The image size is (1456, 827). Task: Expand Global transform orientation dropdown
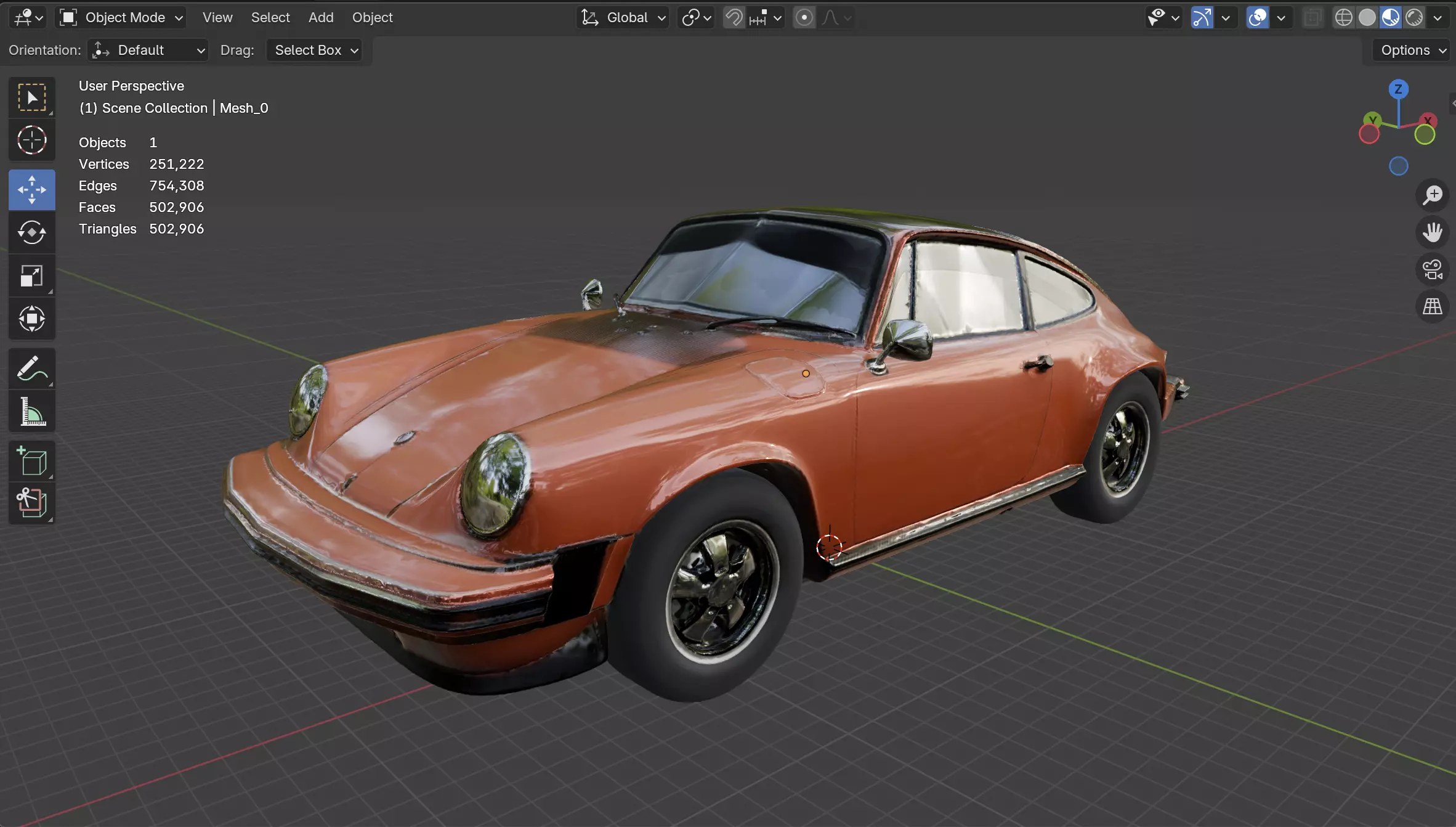point(623,18)
